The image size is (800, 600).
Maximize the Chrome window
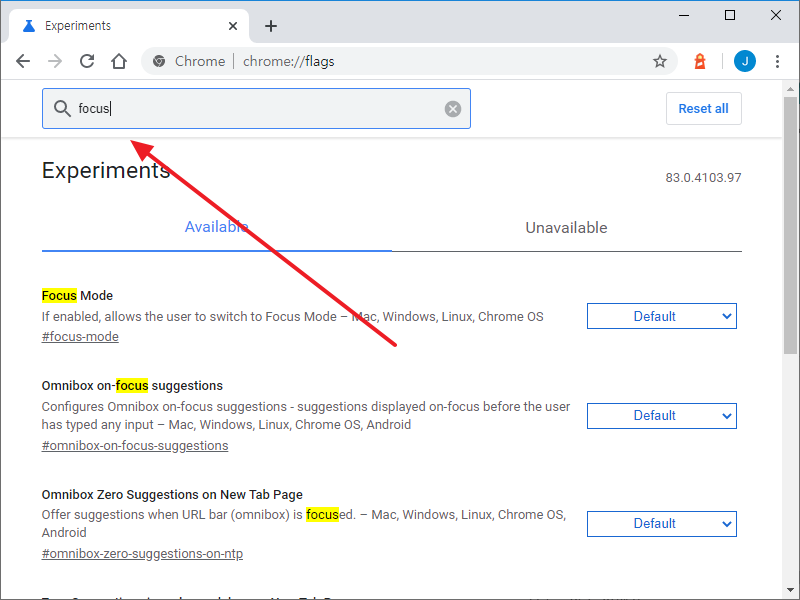730,15
